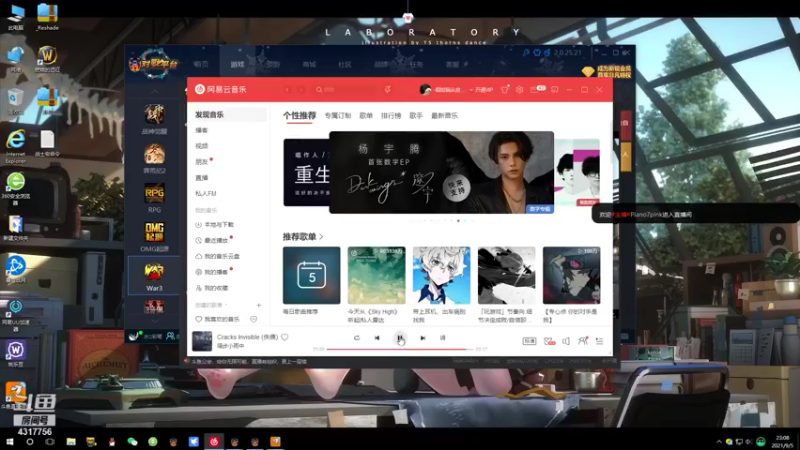Select the 个性推荐 tab
Screen dimensions: 800x450
click(x=299, y=116)
